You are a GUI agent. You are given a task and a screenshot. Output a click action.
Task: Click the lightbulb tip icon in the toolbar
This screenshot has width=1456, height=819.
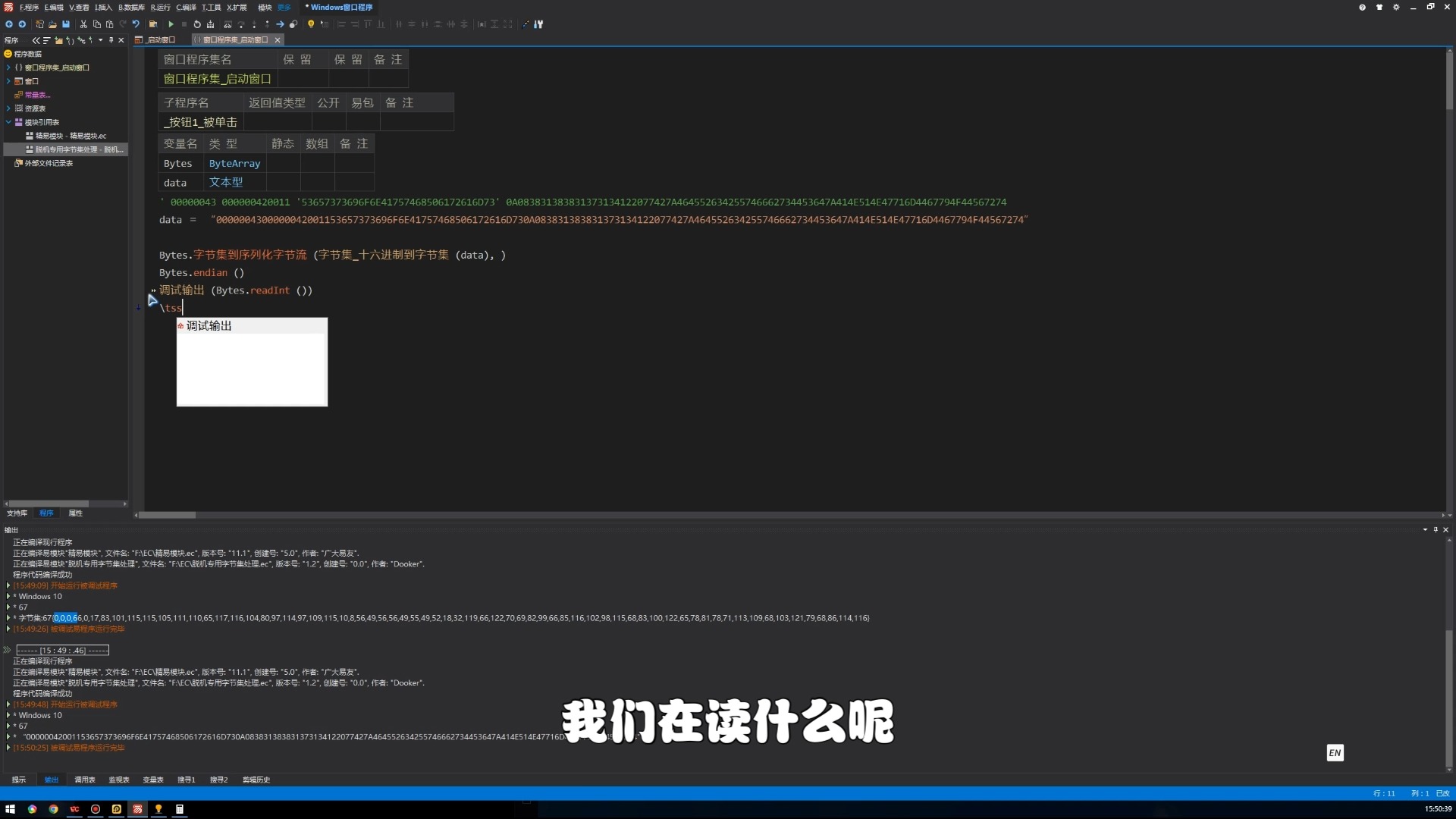tap(311, 24)
